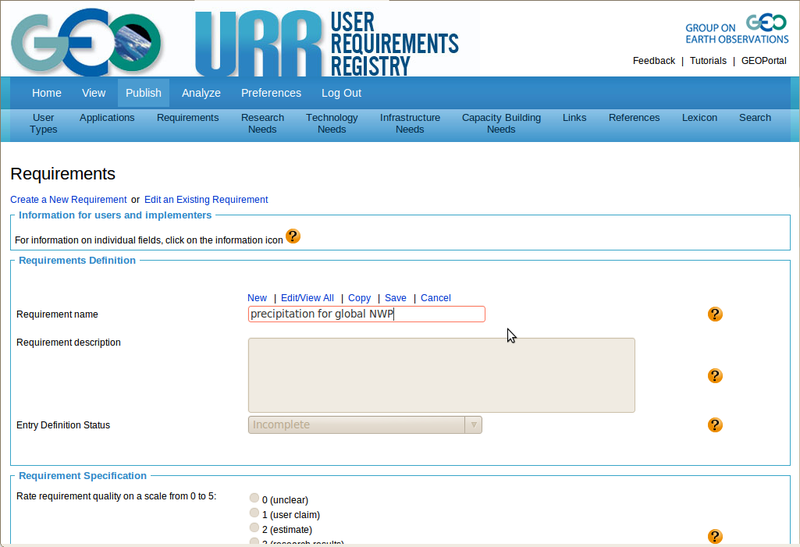Select the '1 (user claim)' quality rating
The image size is (800, 547).
click(x=254, y=514)
